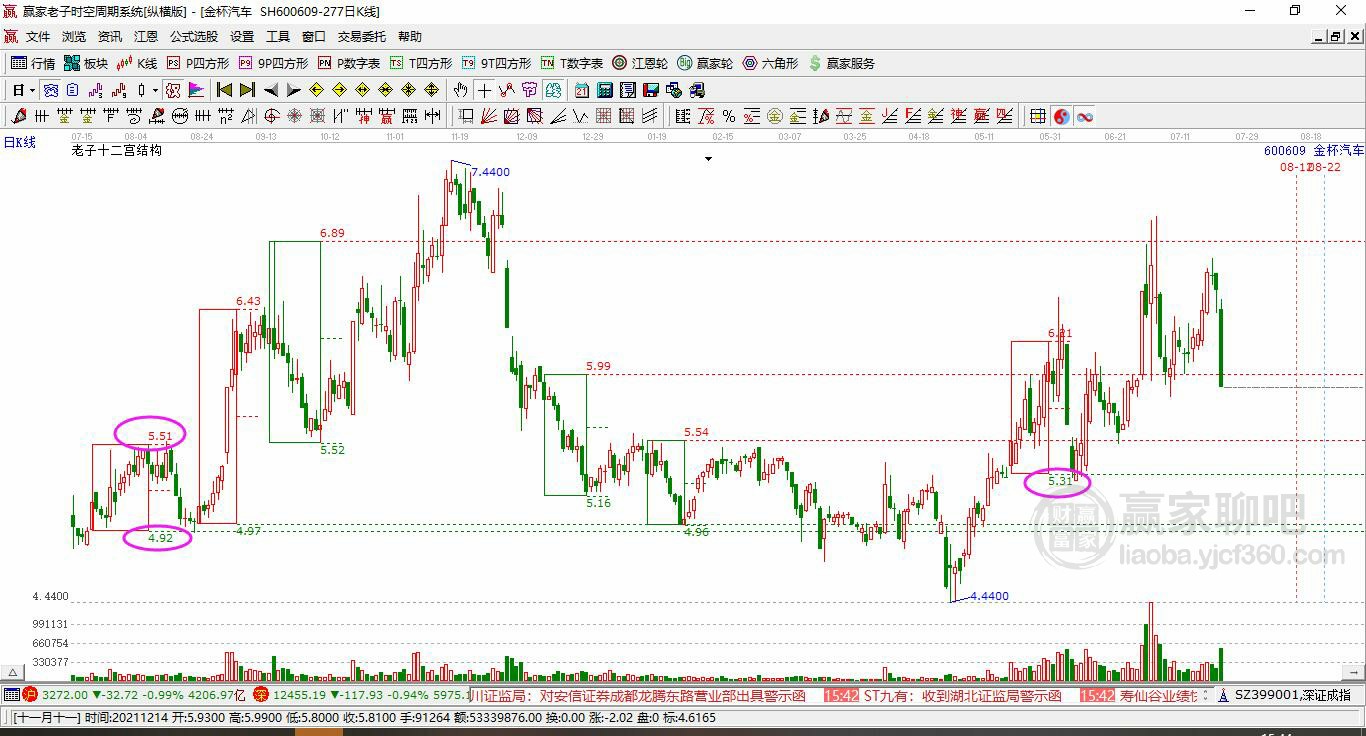Image resolution: width=1366 pixels, height=736 pixels.
Task: Open the 浏览 menu
Action: point(74,37)
